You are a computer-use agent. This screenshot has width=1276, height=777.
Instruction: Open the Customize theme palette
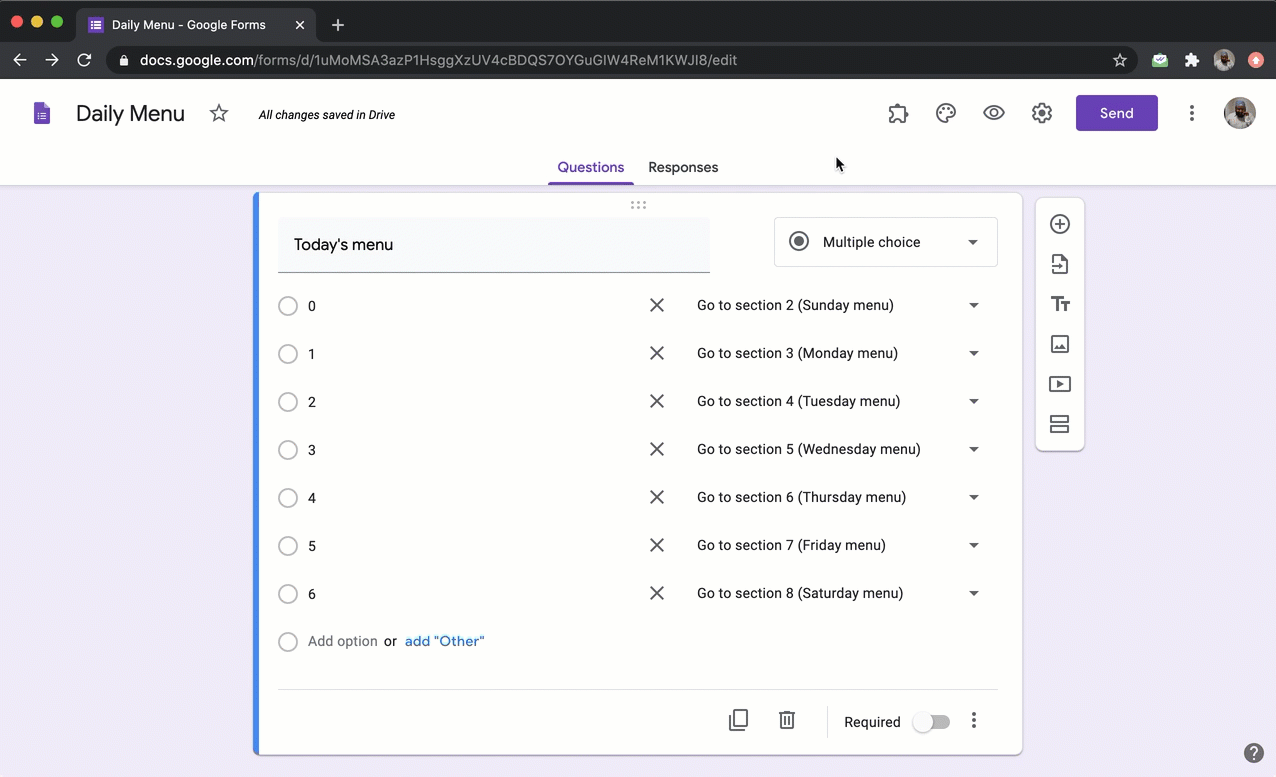click(945, 113)
